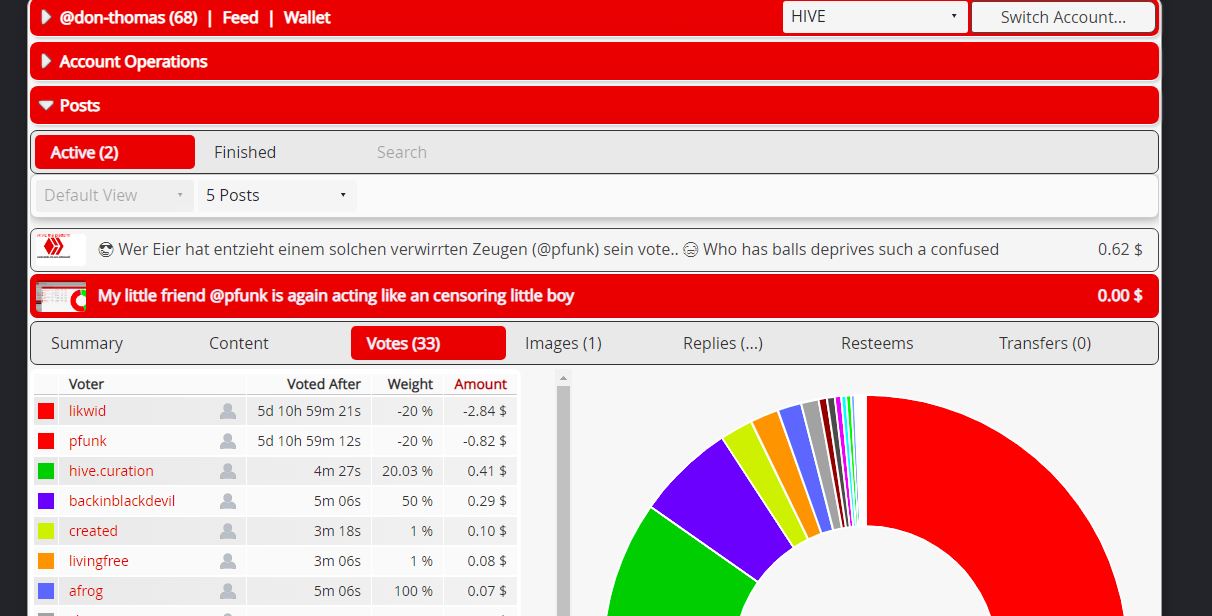Image resolution: width=1212 pixels, height=616 pixels.
Task: Click the person icon in the afrog row
Action: pyautogui.click(x=228, y=591)
